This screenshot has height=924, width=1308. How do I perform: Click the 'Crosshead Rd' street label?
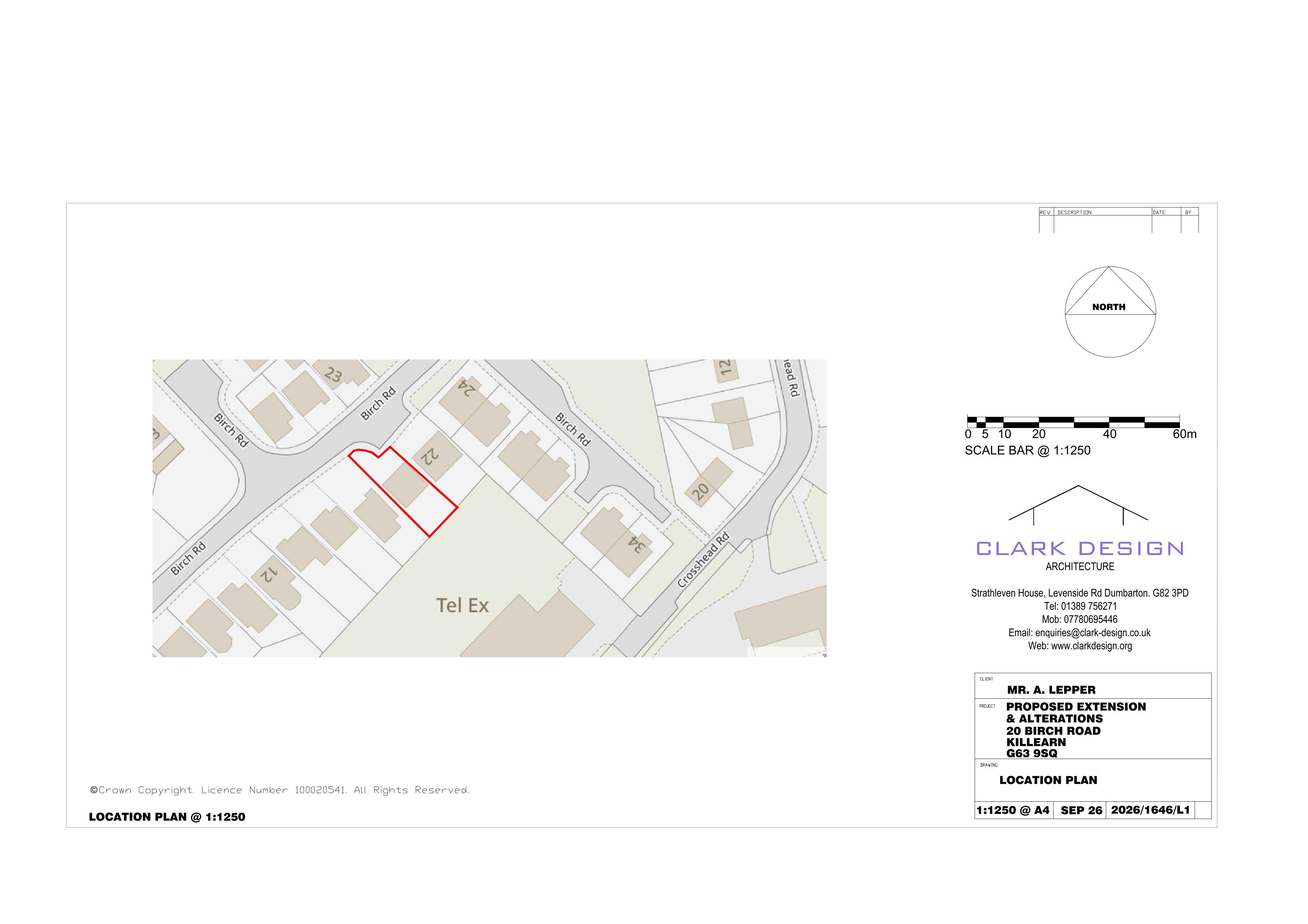(x=703, y=560)
